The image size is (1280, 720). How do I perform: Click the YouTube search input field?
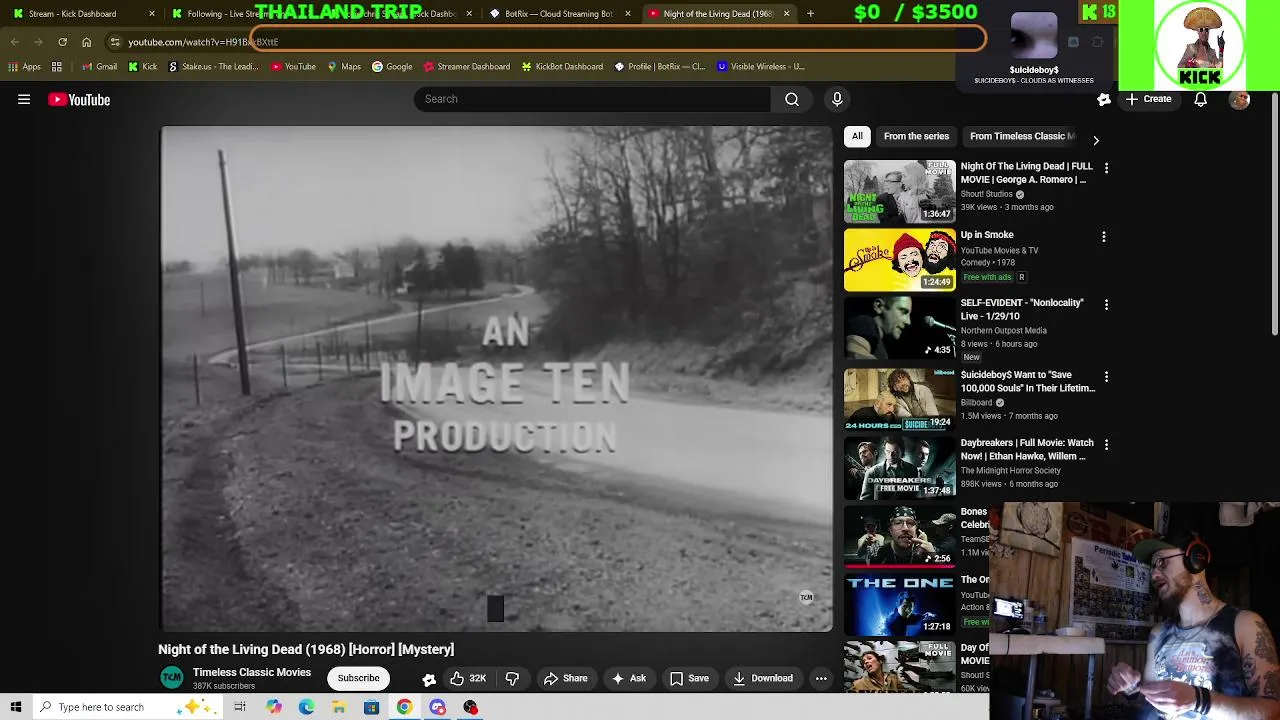point(592,99)
